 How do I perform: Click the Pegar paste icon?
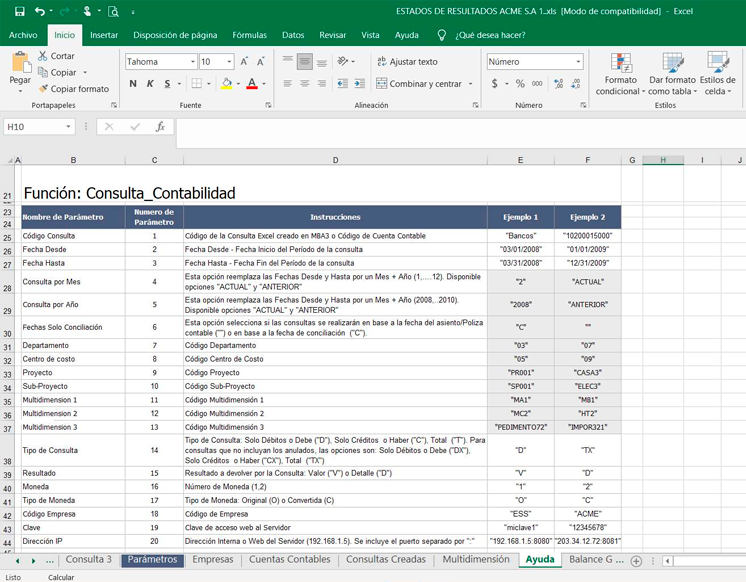[x=20, y=63]
